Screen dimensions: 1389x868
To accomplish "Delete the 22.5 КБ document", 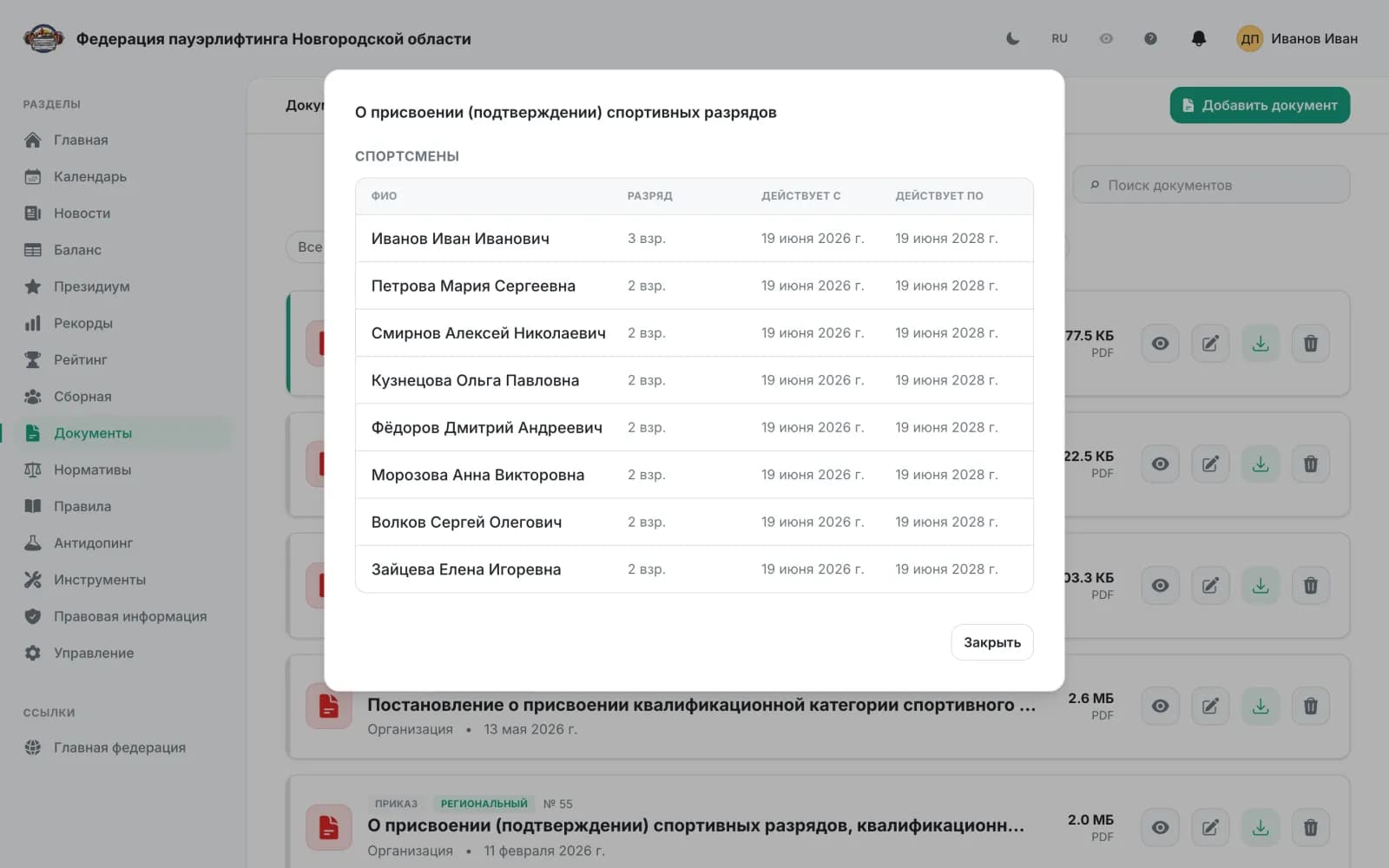I will [1311, 464].
